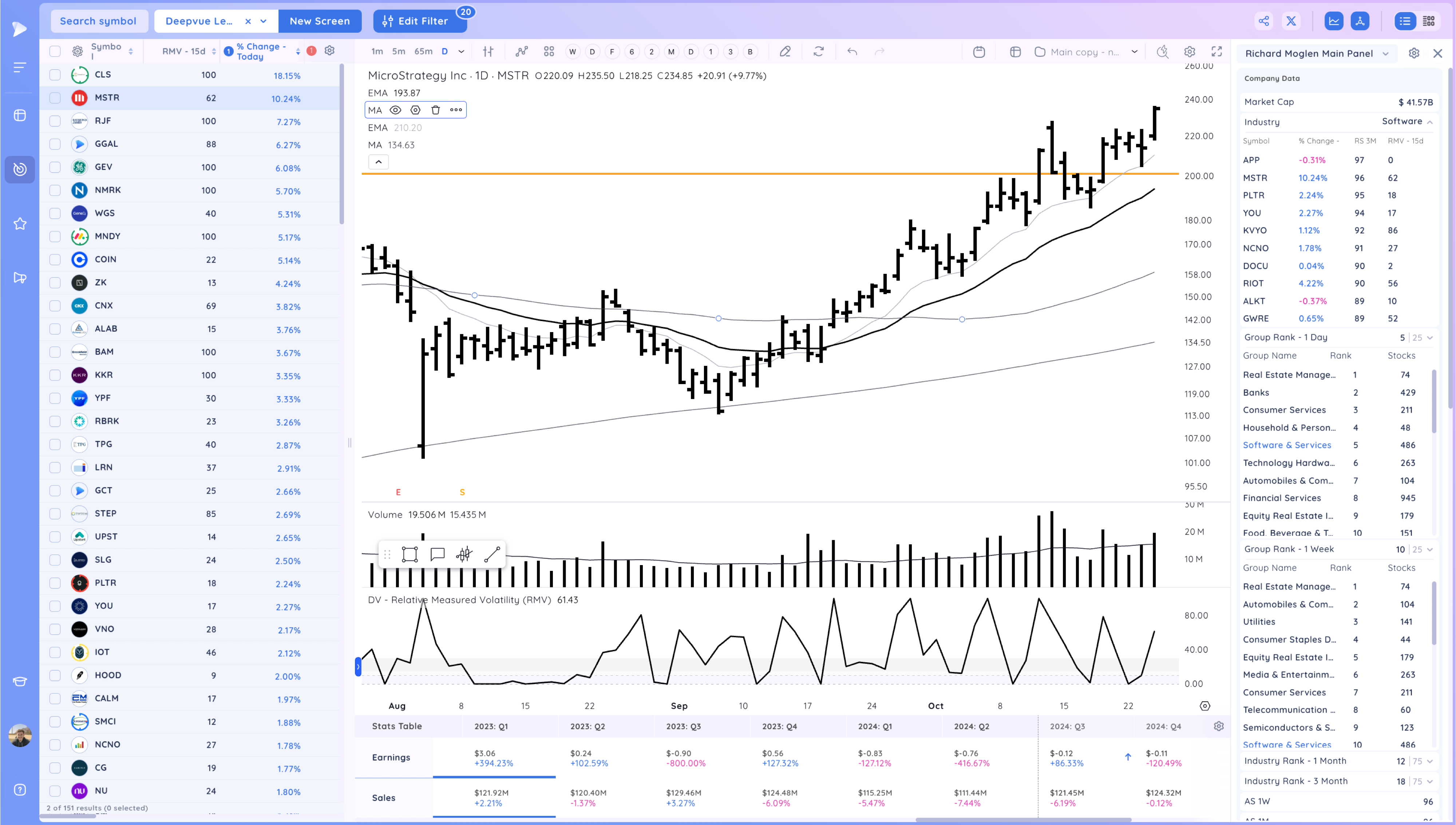Viewport: 1456px width, 825px height.
Task: Click the X (Twitter) share icon
Action: click(x=1291, y=21)
